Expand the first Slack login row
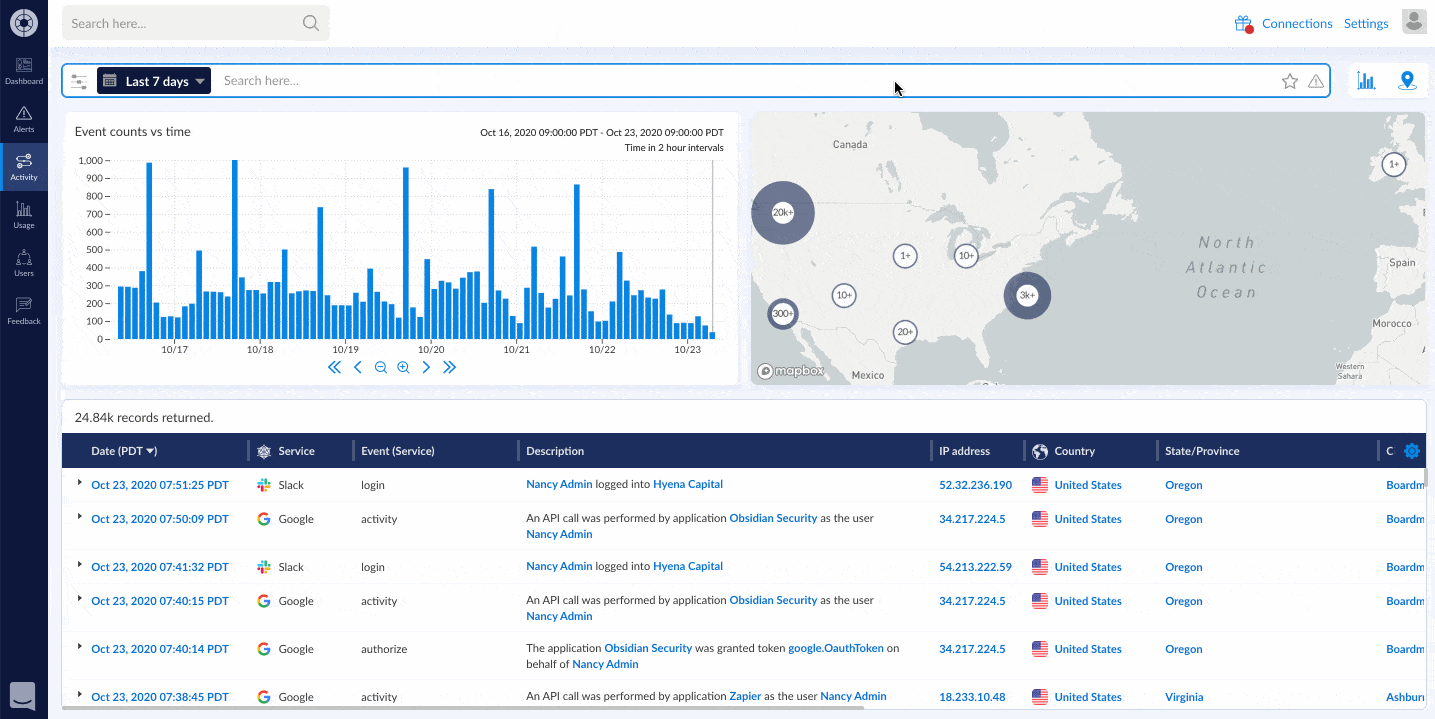Image resolution: width=1435 pixels, height=719 pixels. coord(79,482)
